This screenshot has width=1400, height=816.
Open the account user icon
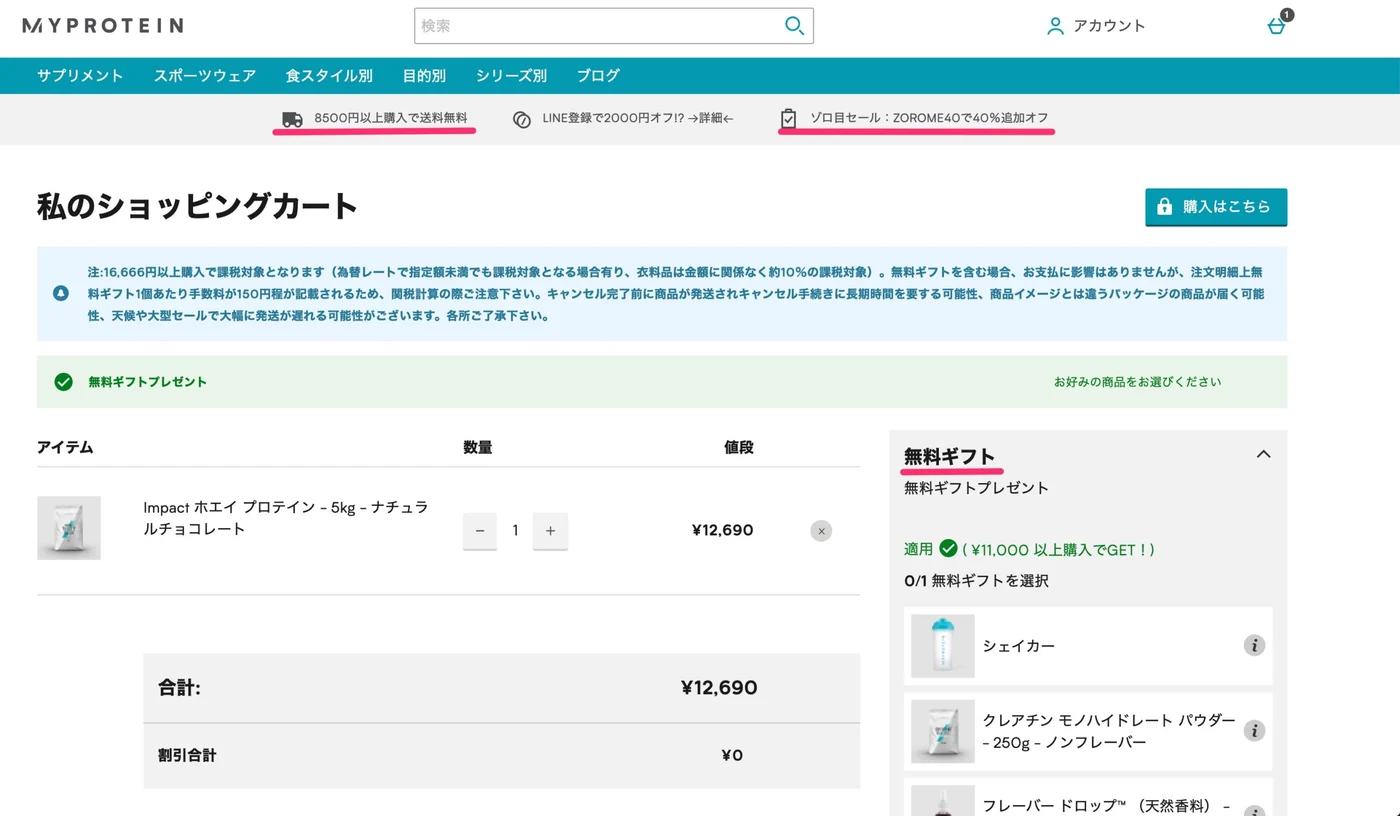coord(1055,26)
